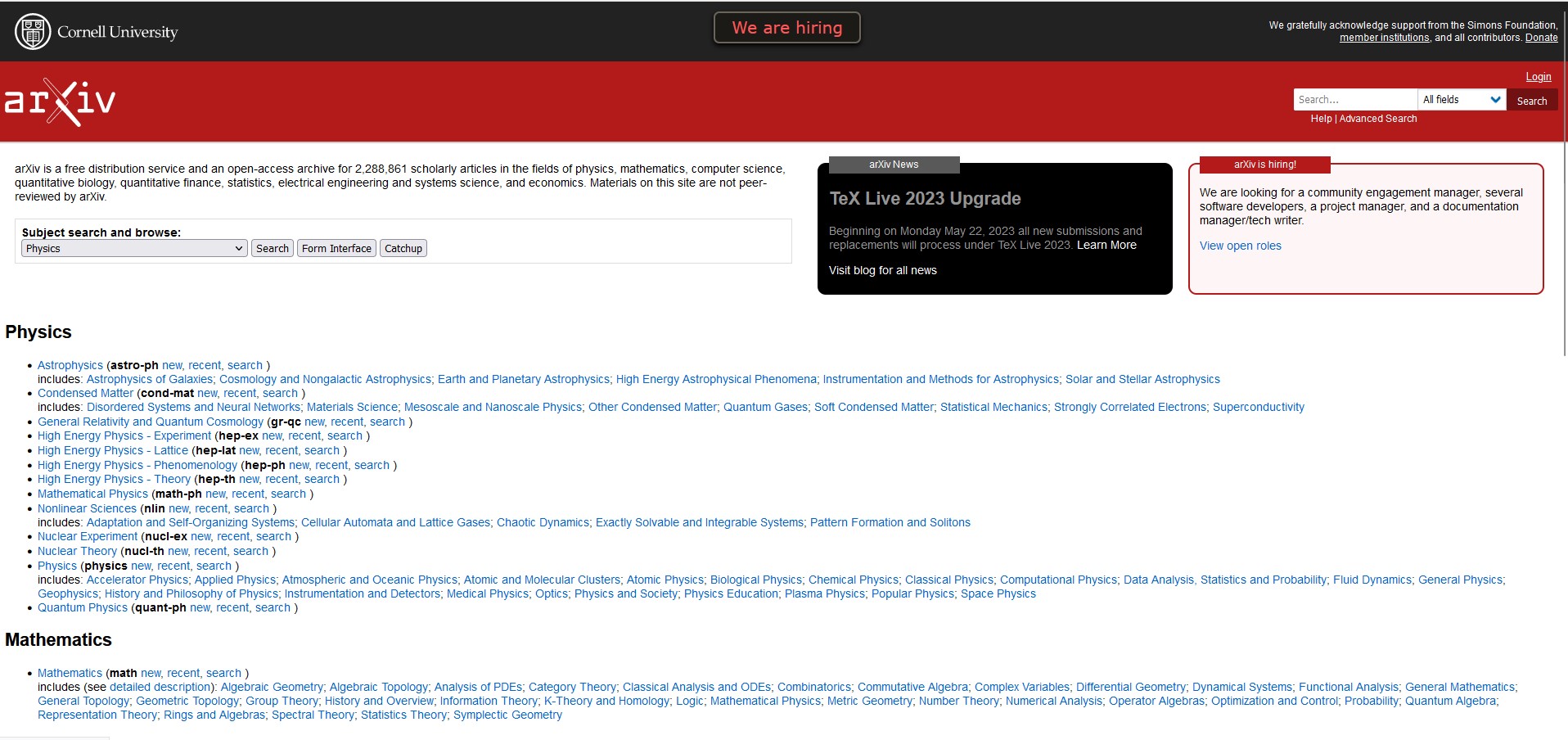1568x740 pixels.
Task: Click the Cornell University seal logo
Action: pyautogui.click(x=33, y=32)
